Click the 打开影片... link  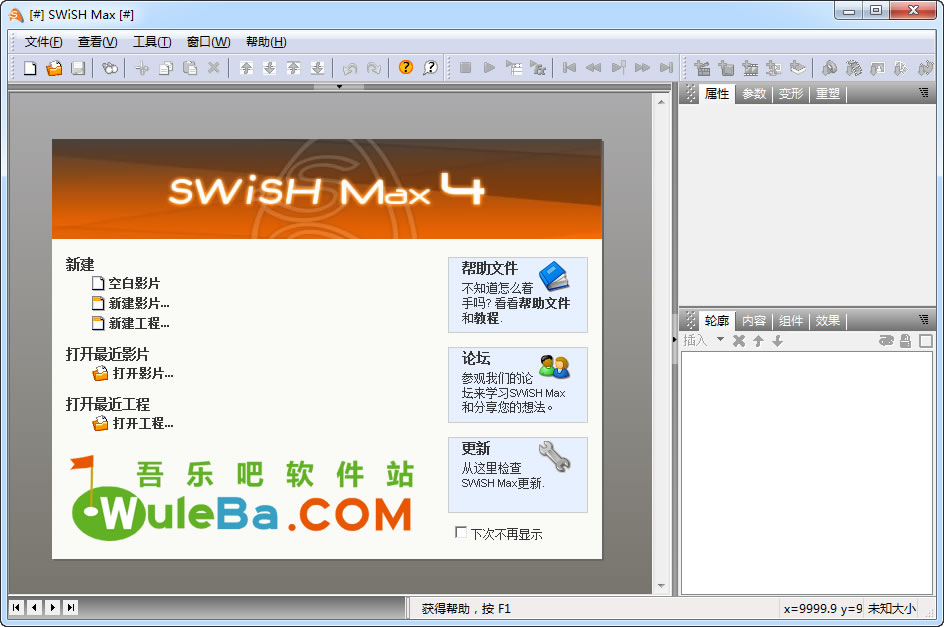tap(143, 373)
